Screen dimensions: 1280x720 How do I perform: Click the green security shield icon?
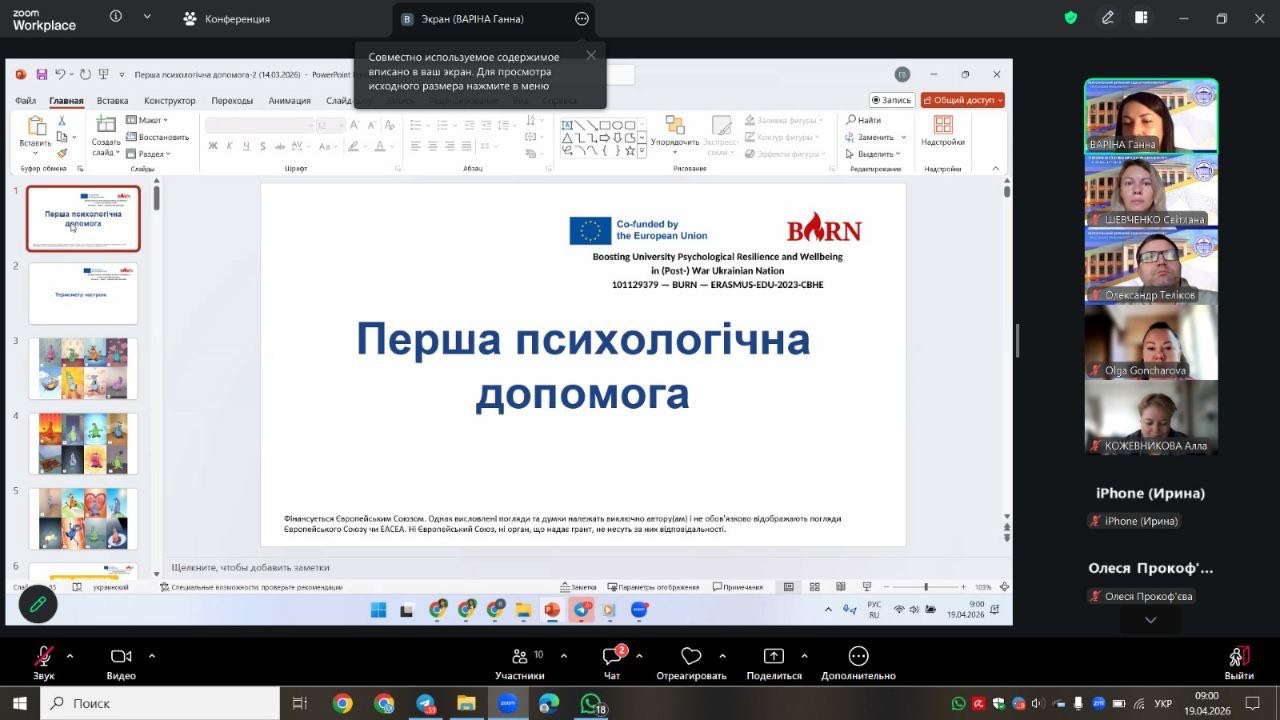click(1071, 18)
